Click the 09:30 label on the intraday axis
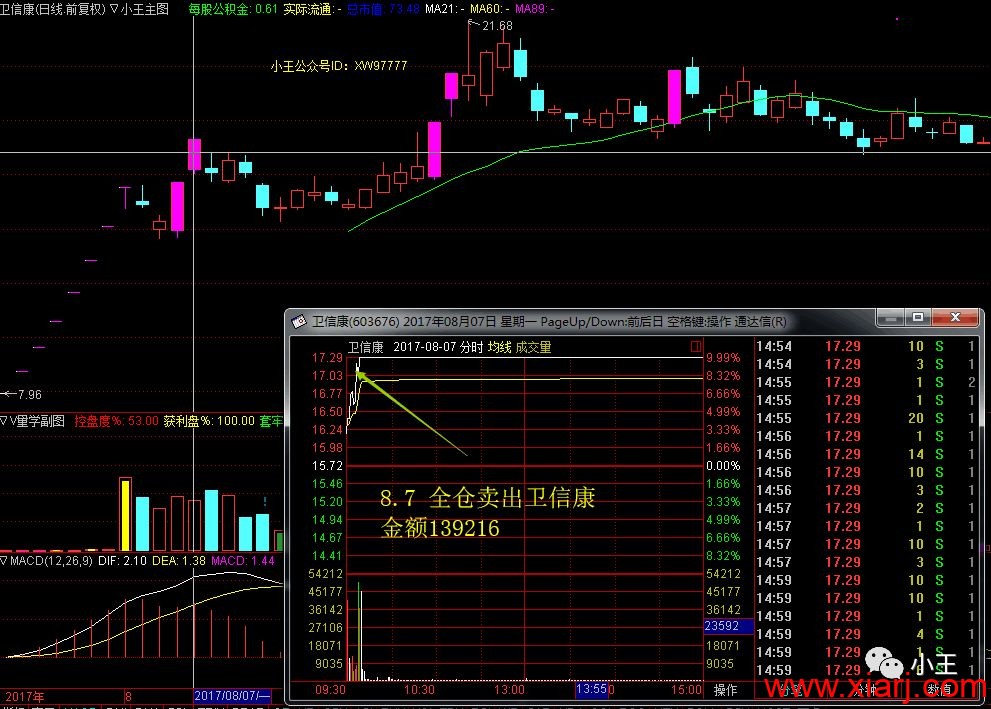 click(x=331, y=689)
